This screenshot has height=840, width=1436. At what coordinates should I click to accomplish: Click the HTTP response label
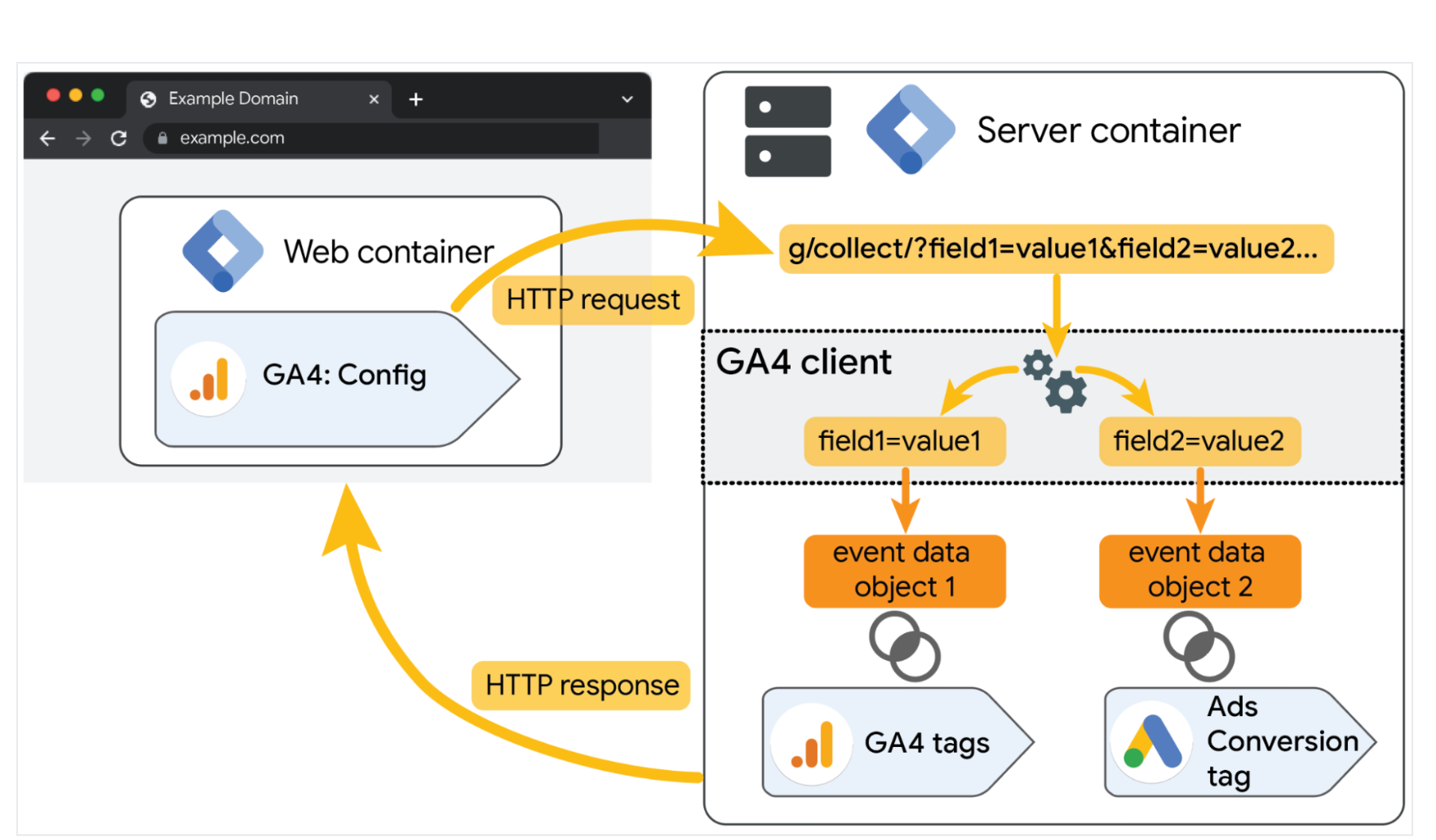[x=582, y=685]
